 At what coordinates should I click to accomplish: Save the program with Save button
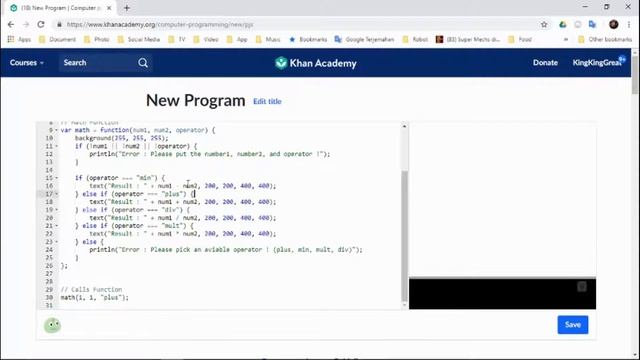point(573,324)
